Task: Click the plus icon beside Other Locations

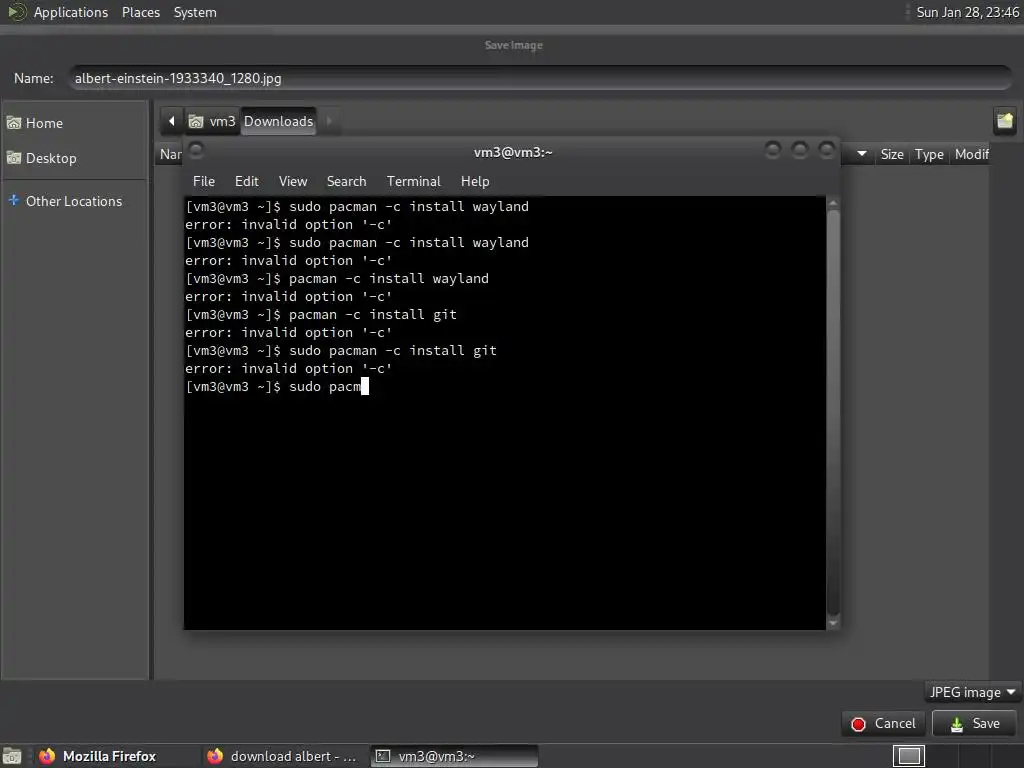Action: [14, 200]
